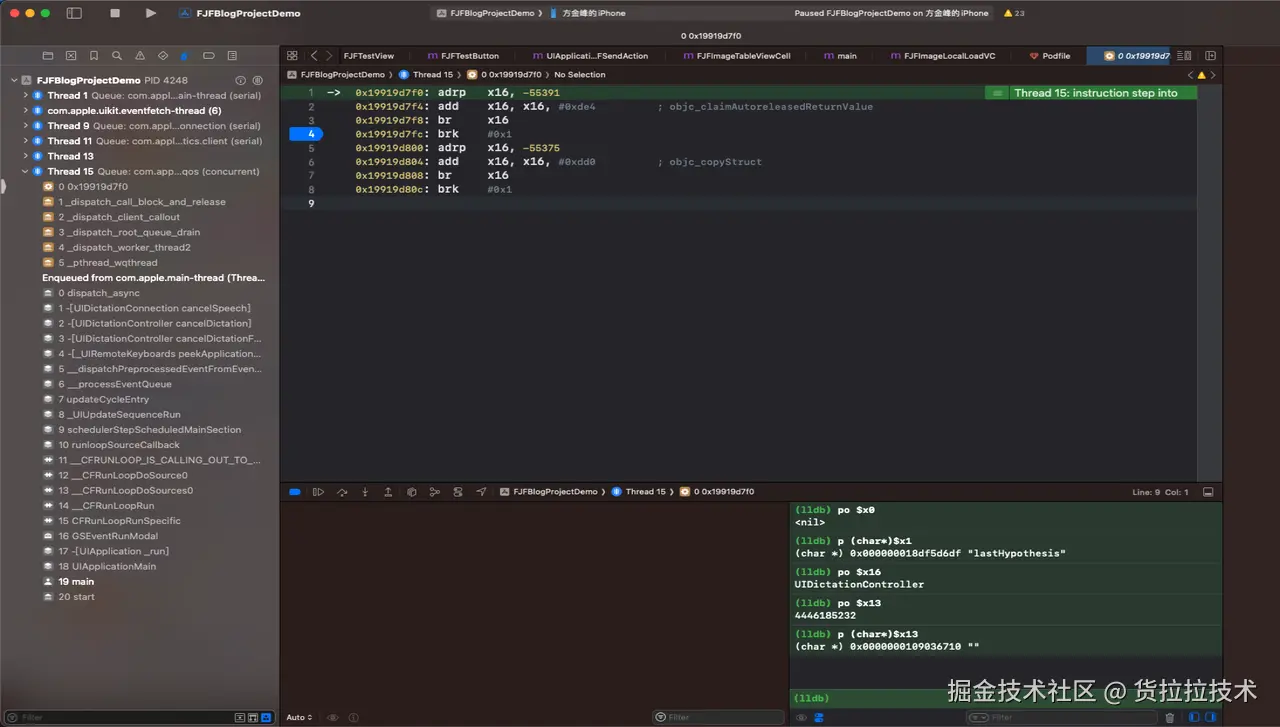Click the Step Over debug button
Image resolution: width=1280 pixels, height=727 pixels.
pyautogui.click(x=342, y=492)
